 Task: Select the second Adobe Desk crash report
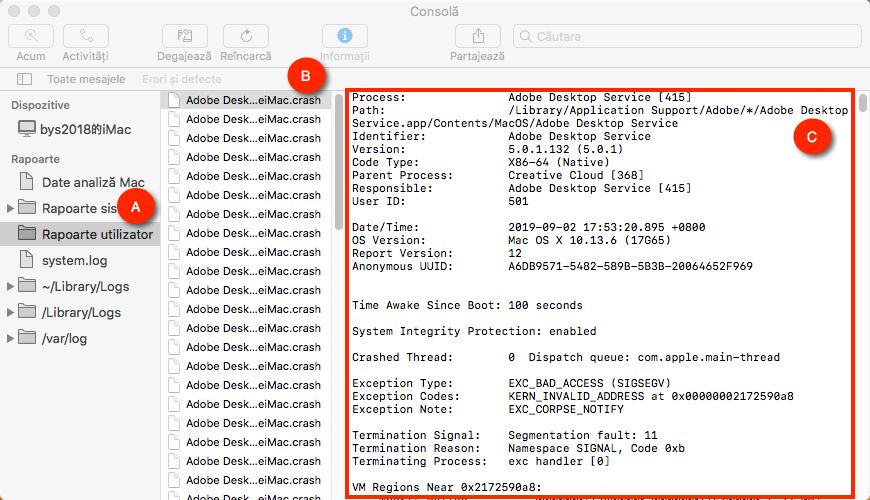[x=246, y=119]
